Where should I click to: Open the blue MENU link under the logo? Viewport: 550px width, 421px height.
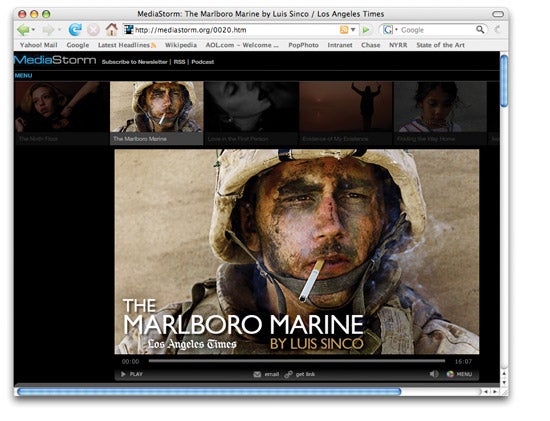click(24, 75)
